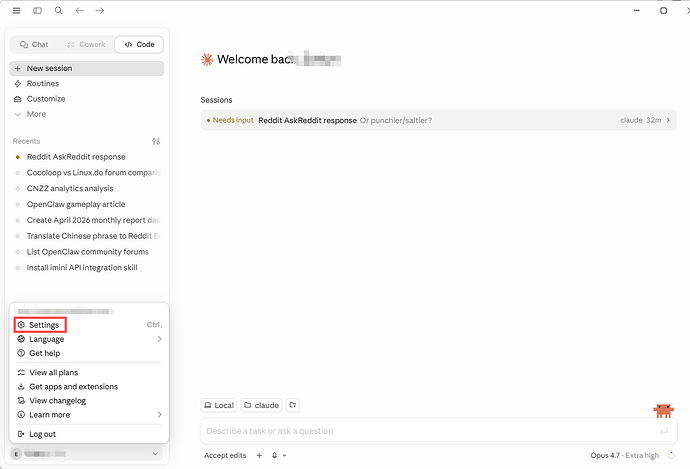Open the 'Needs input' session row
The image size is (690, 469).
tap(438, 121)
